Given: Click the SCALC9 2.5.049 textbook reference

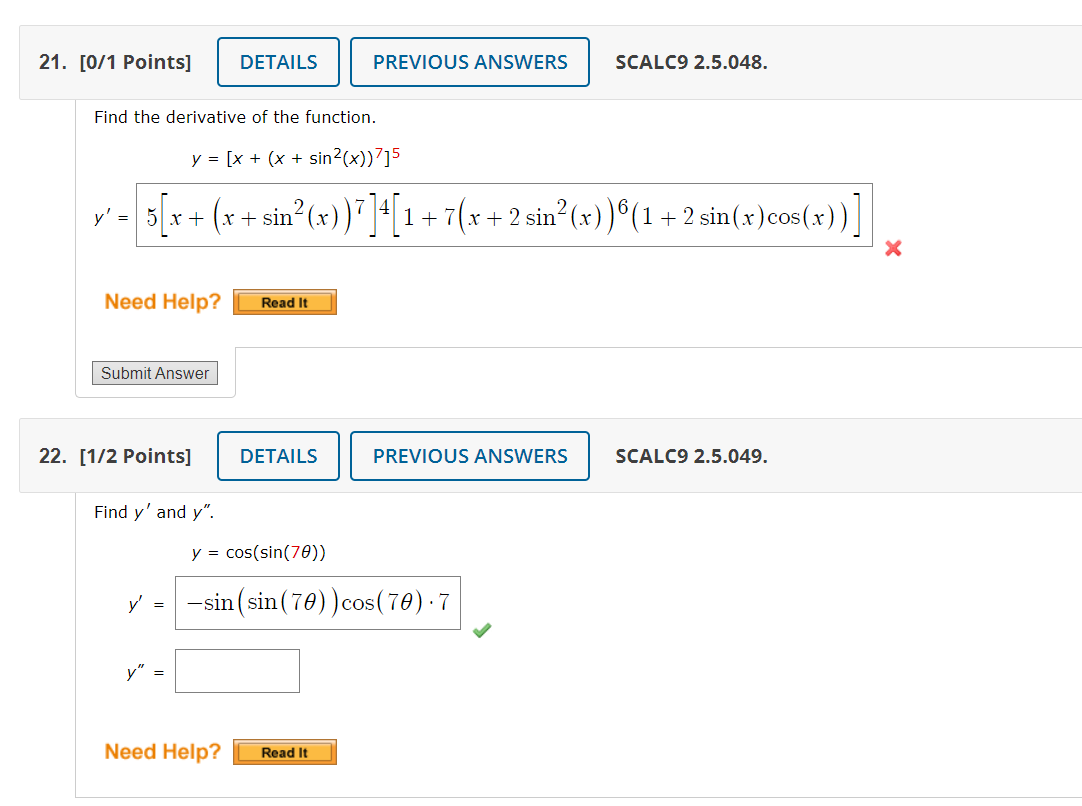Looking at the screenshot, I should pyautogui.click(x=691, y=456).
